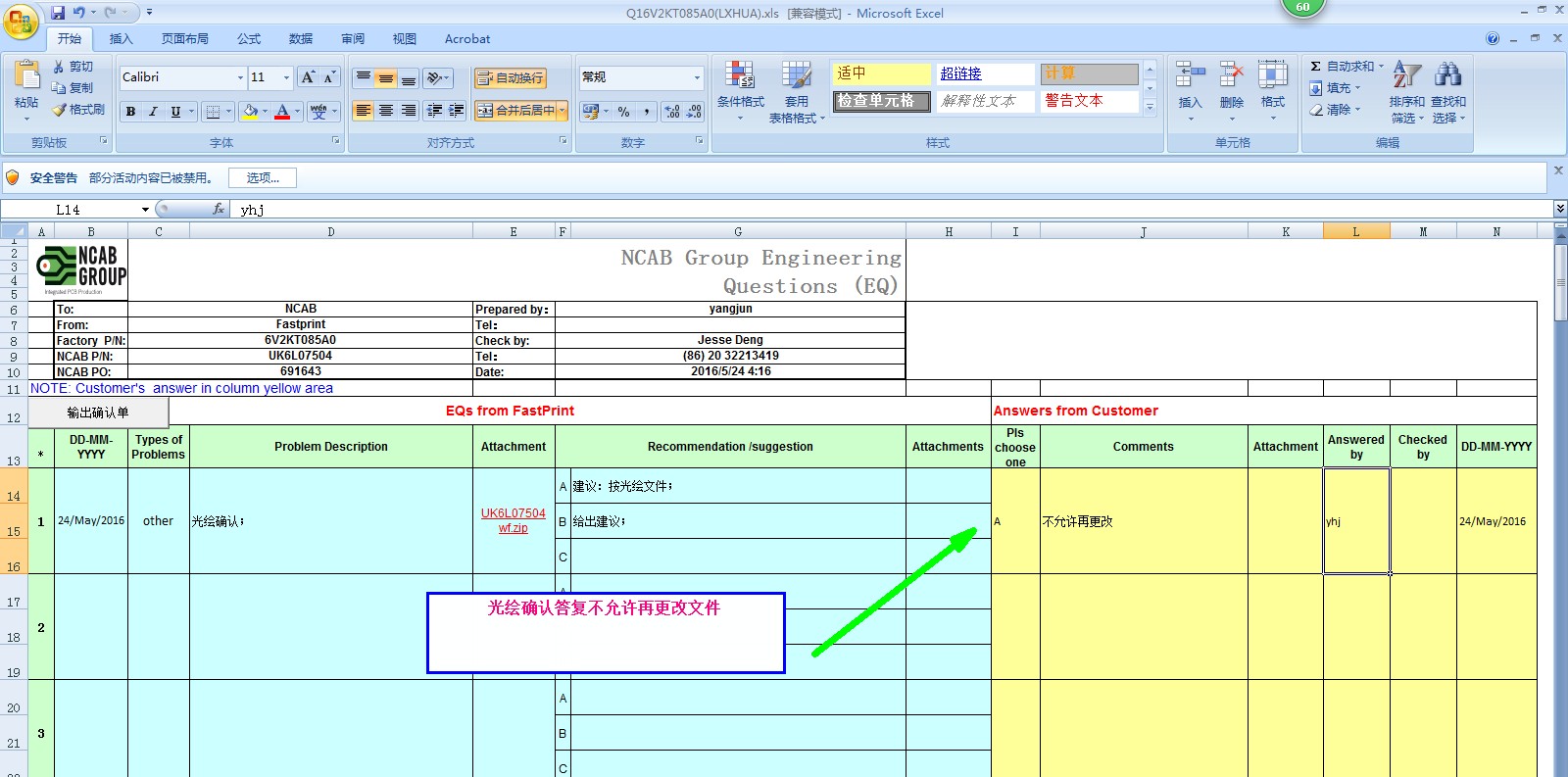Viewport: 1568px width, 777px height.
Task: Apply the percent style format
Action: (x=624, y=112)
